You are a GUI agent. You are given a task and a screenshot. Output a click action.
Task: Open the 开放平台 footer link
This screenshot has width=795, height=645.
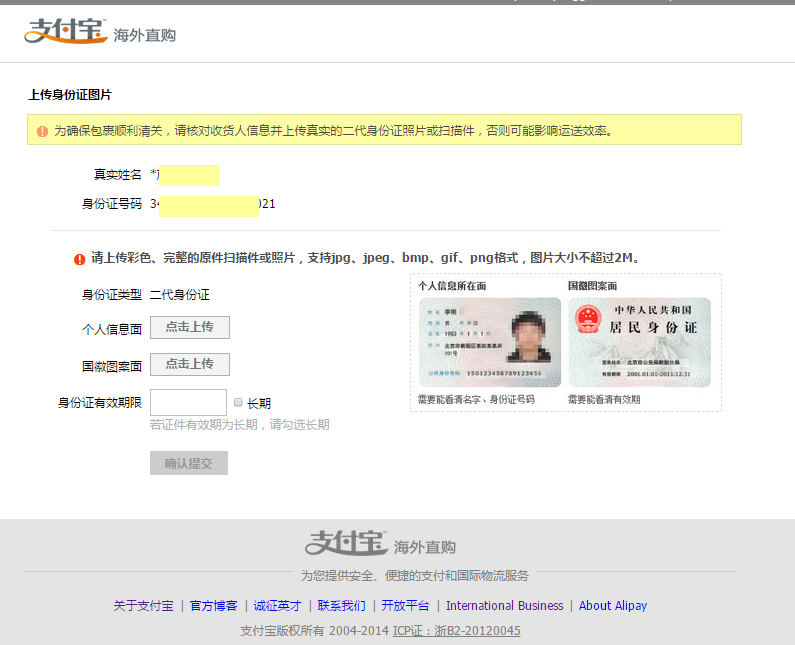tap(405, 606)
